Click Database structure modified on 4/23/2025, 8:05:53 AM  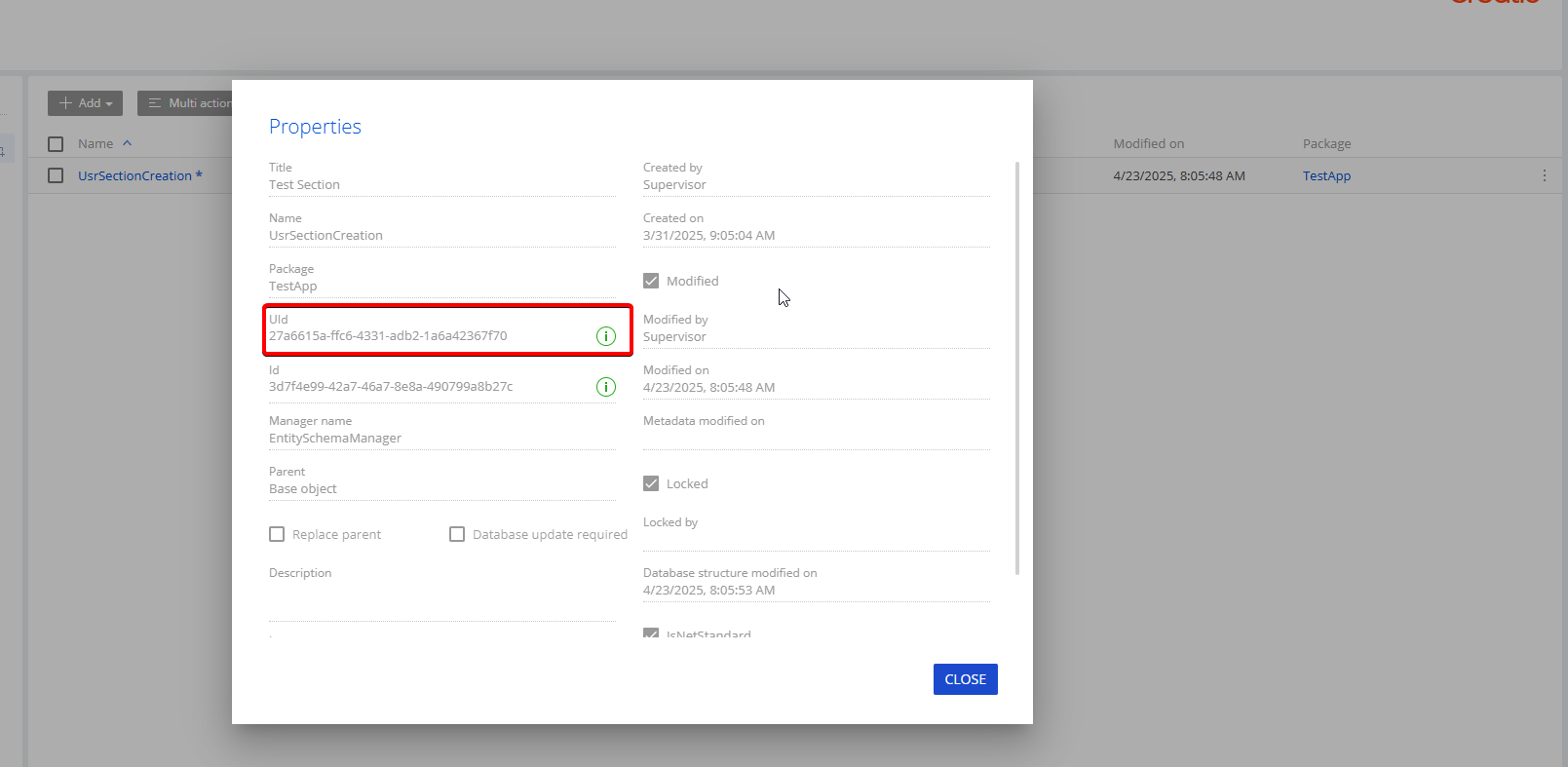(x=709, y=591)
